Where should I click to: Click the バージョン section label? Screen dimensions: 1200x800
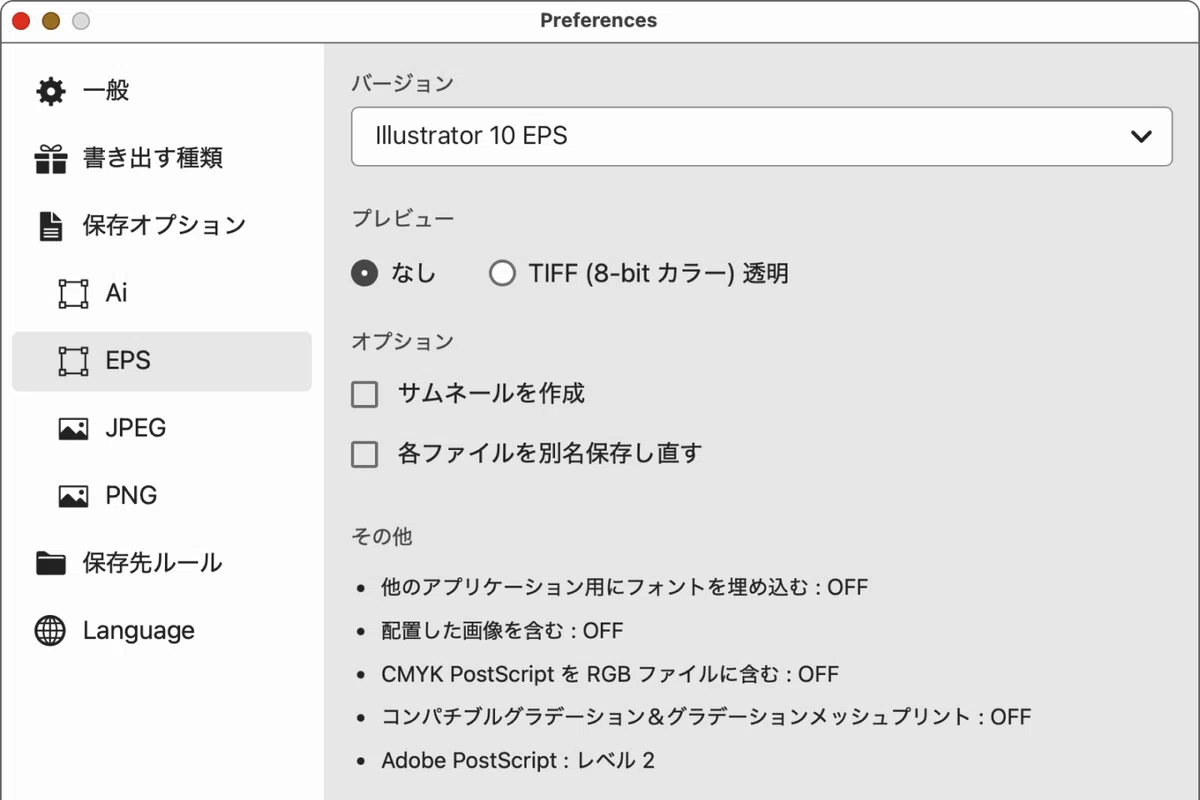[402, 84]
